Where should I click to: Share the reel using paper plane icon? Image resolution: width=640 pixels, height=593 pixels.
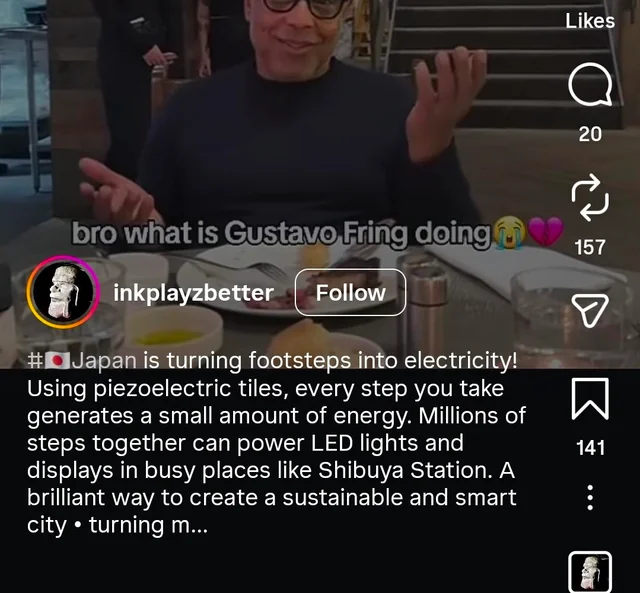click(590, 311)
